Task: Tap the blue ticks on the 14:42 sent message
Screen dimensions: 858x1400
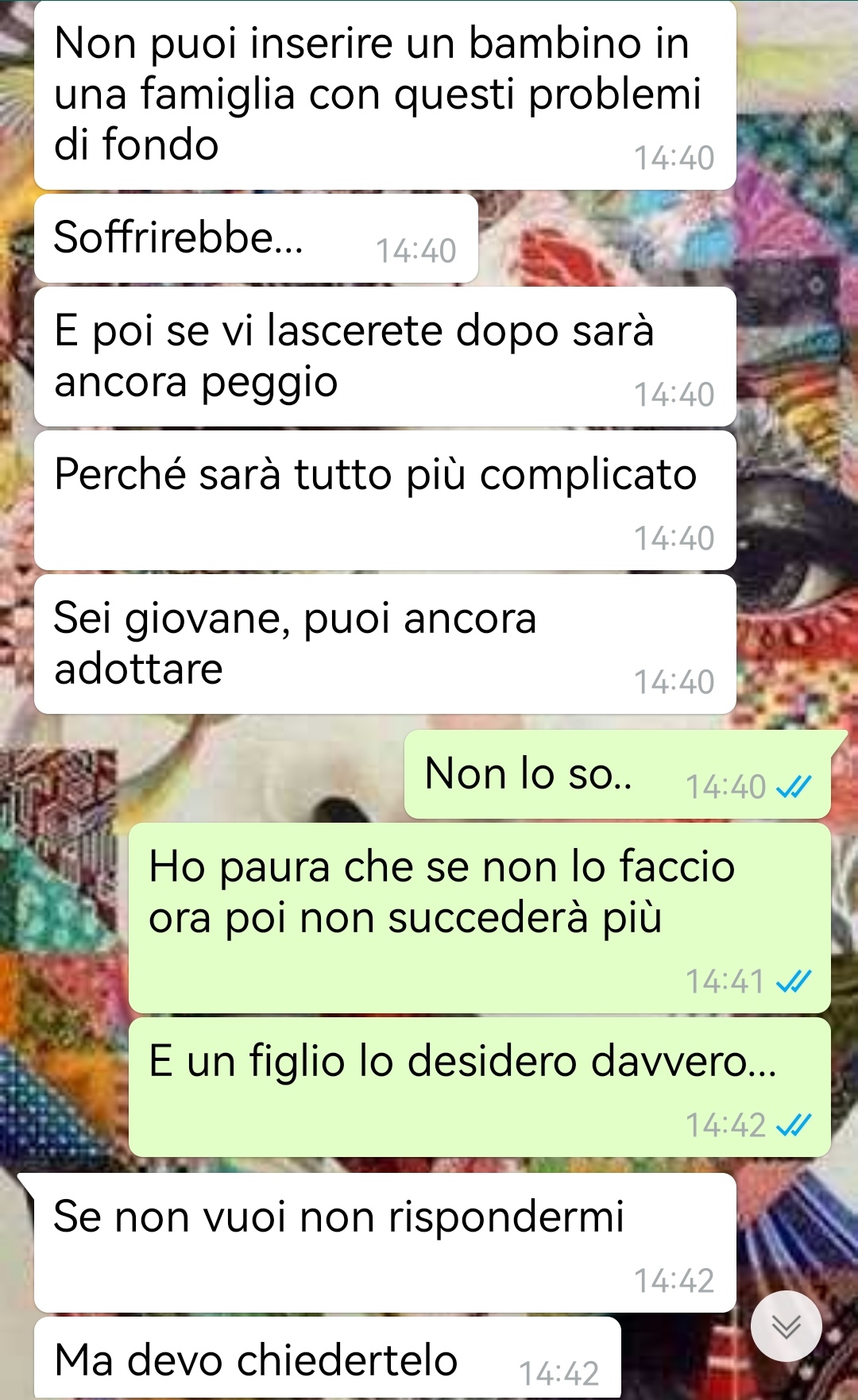Action: click(794, 1125)
